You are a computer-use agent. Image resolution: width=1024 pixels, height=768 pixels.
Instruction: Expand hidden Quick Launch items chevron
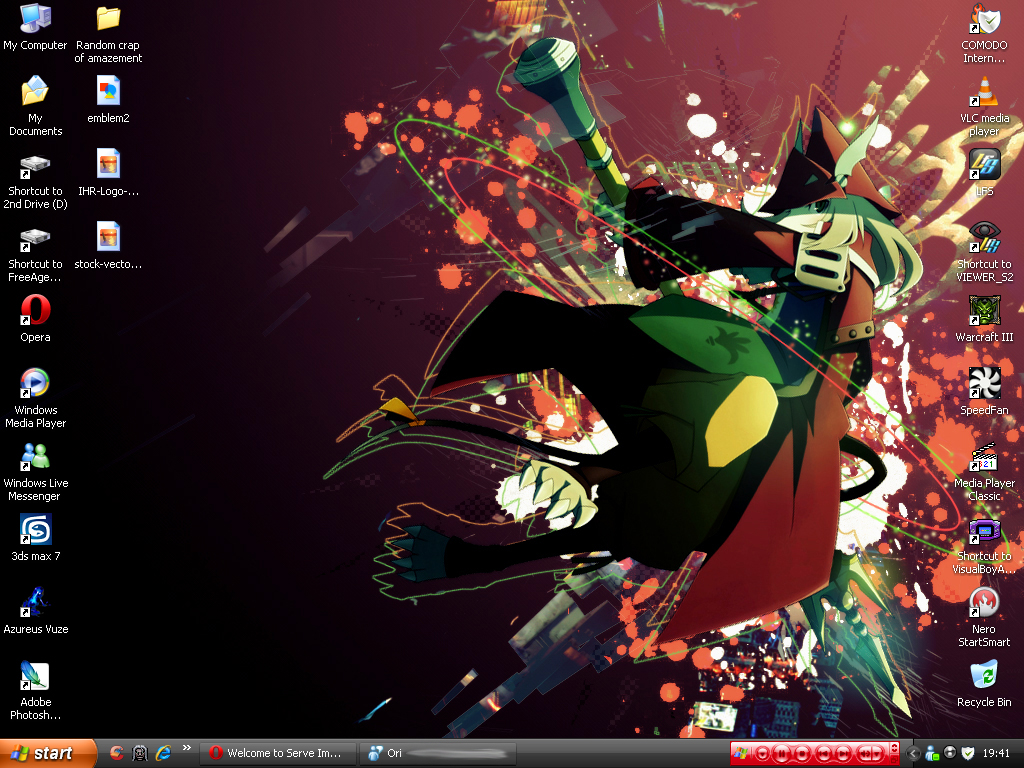click(x=187, y=748)
